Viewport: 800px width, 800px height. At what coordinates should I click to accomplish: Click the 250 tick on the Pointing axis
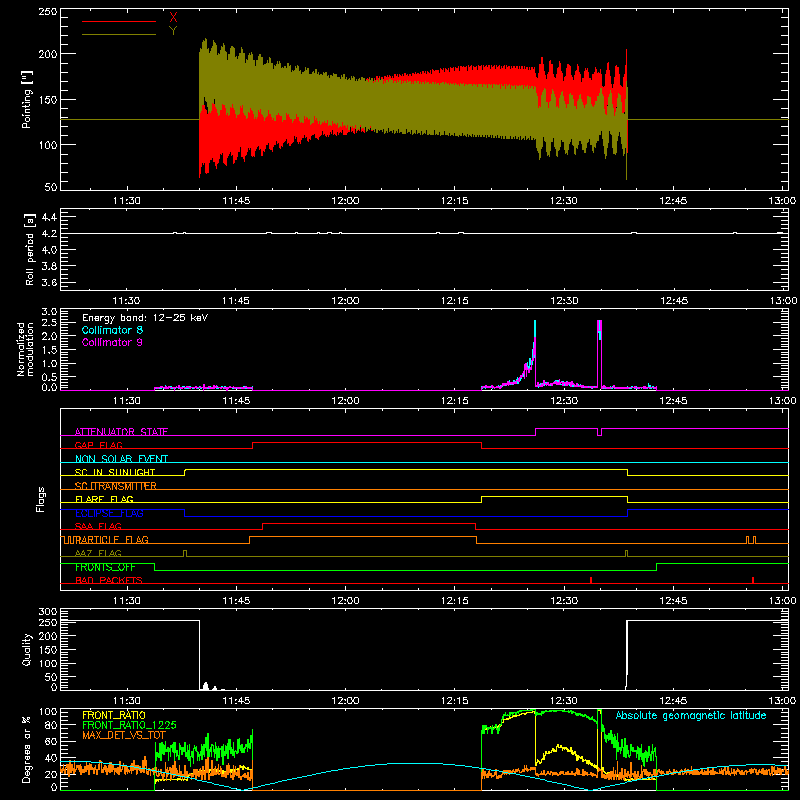pyautogui.click(x=47, y=11)
